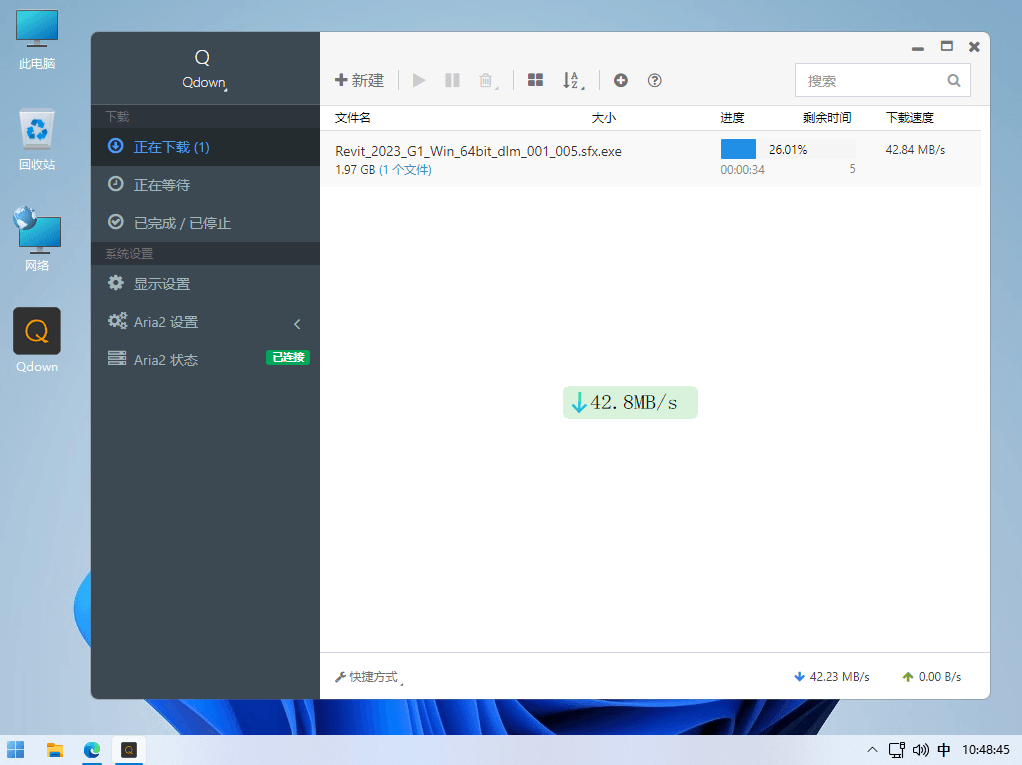Click the Aria2 状态 server icon
The image size is (1022, 765).
click(x=117, y=358)
